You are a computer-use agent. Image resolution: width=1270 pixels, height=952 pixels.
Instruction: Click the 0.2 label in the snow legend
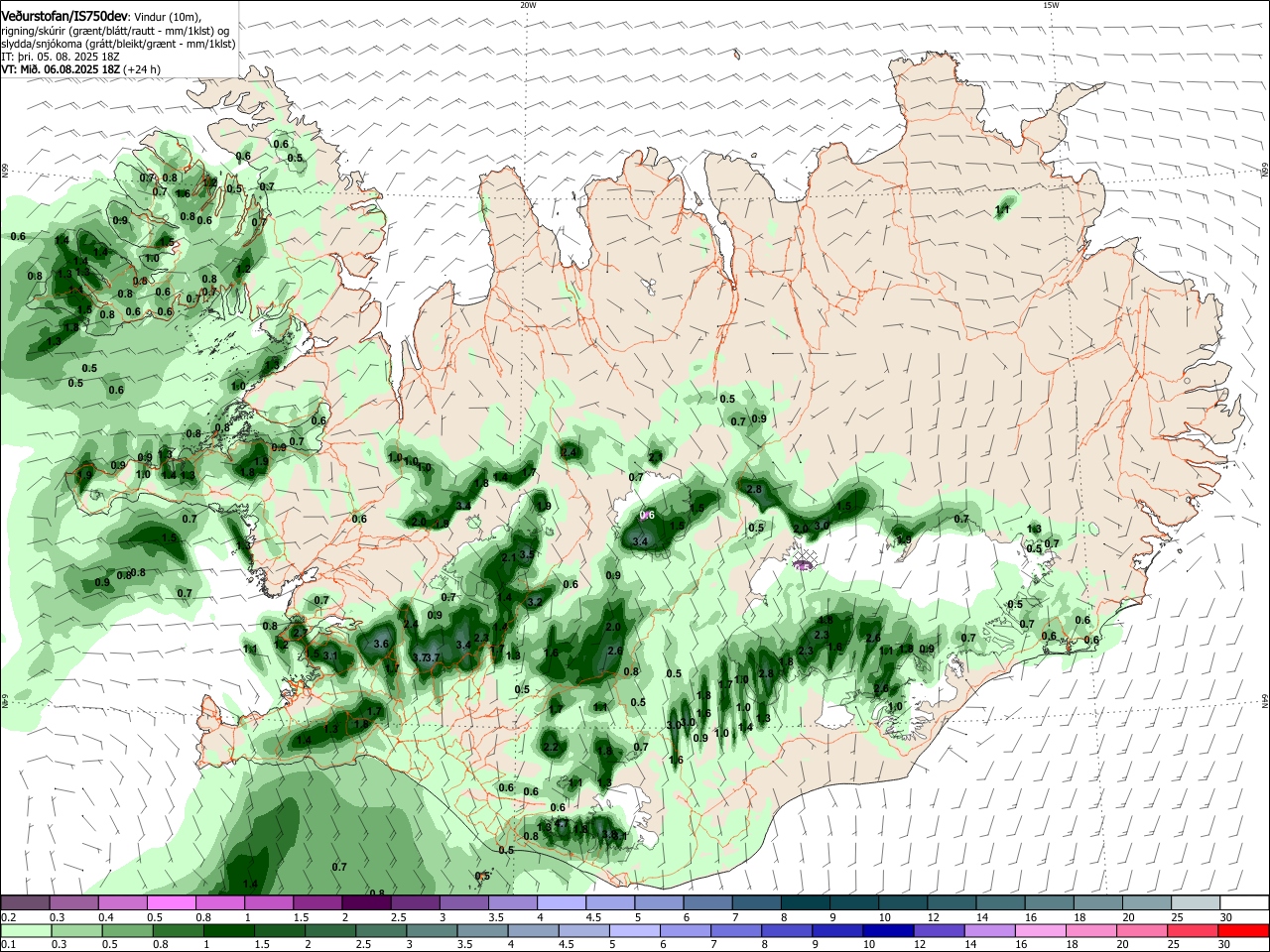click(8, 917)
